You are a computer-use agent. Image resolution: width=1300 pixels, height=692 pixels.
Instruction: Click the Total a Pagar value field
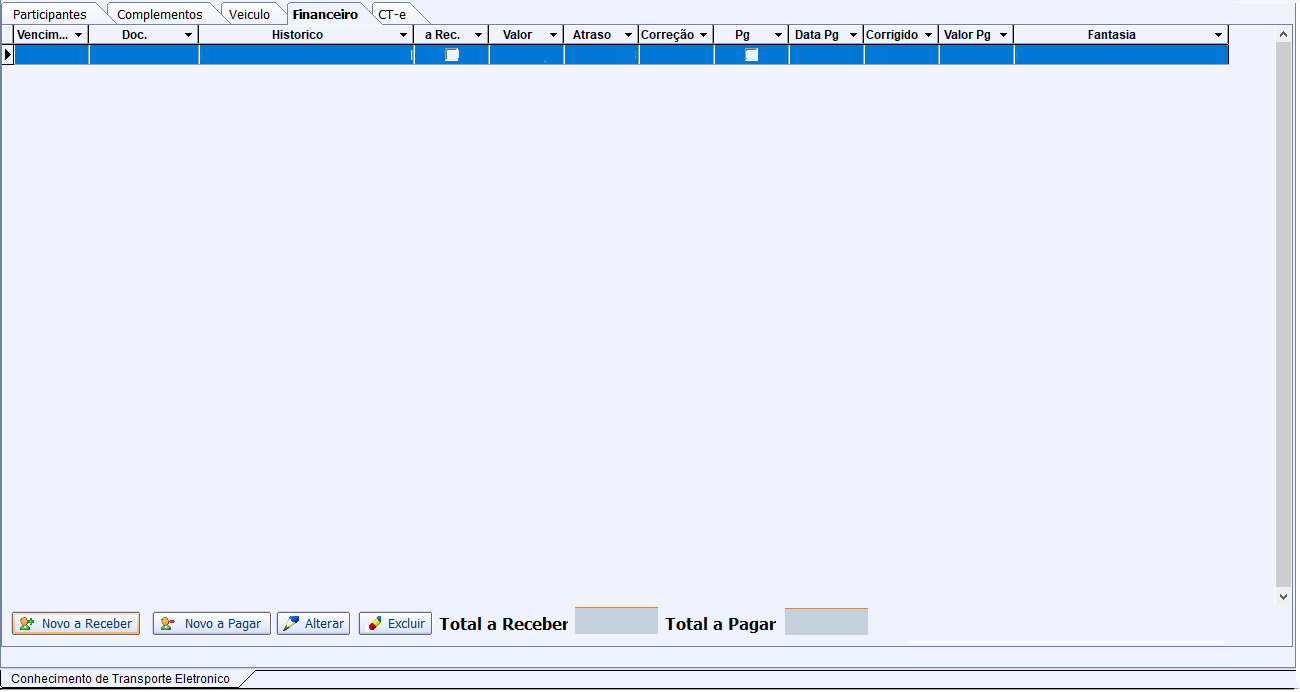coord(826,621)
